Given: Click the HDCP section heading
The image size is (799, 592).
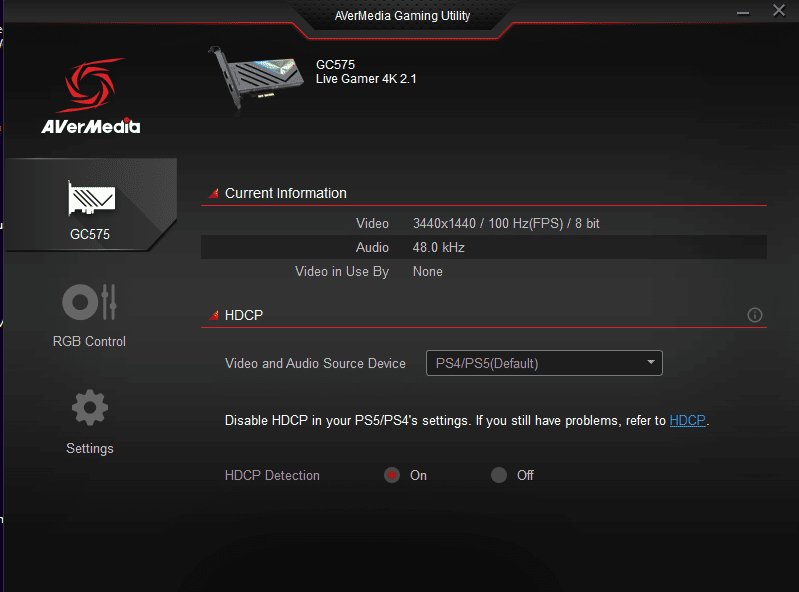Looking at the screenshot, I should point(244,315).
